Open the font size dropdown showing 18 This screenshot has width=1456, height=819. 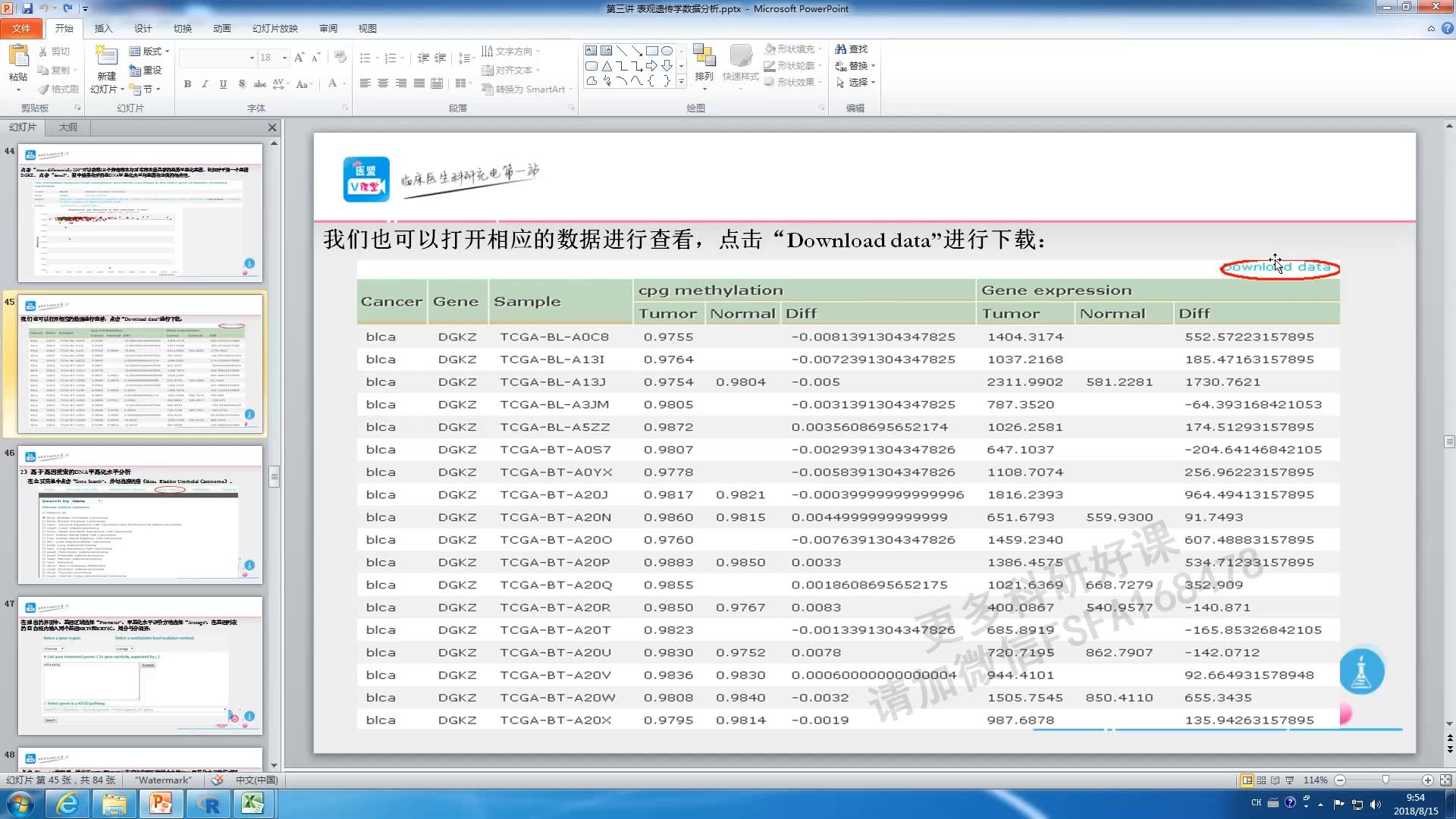point(284,58)
